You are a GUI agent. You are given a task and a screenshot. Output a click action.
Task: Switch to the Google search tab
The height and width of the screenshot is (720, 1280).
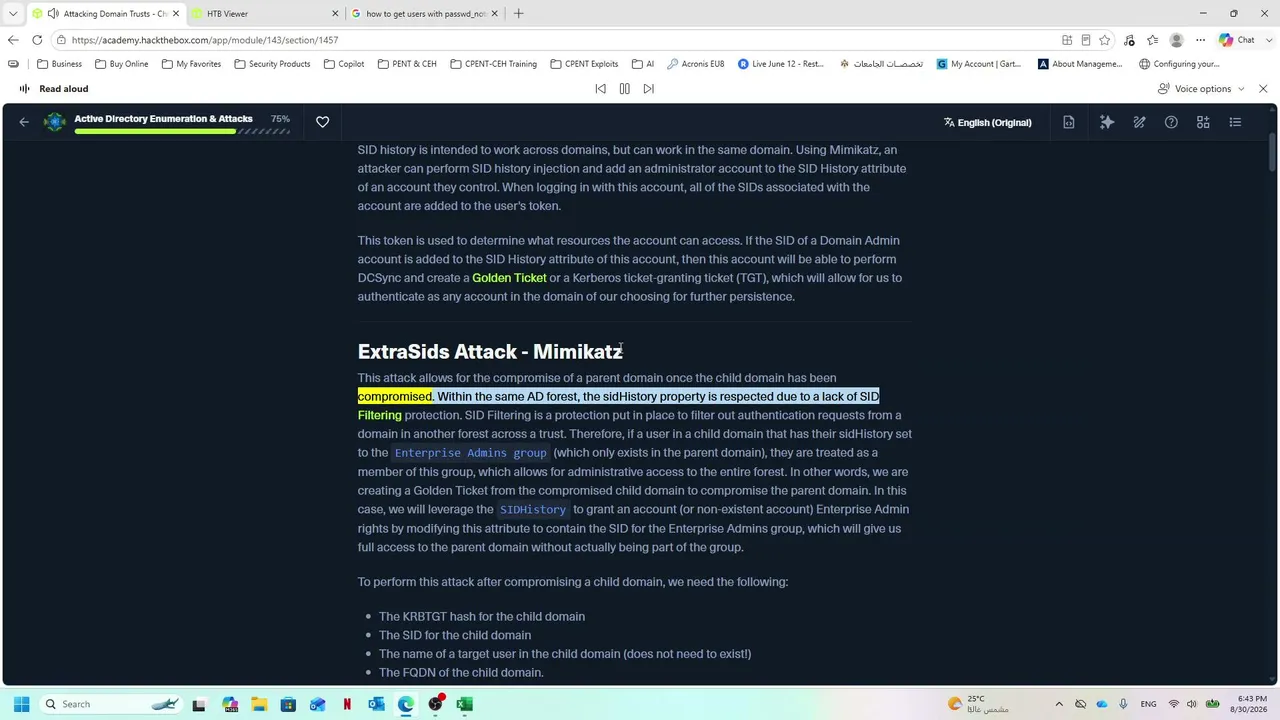point(426,14)
